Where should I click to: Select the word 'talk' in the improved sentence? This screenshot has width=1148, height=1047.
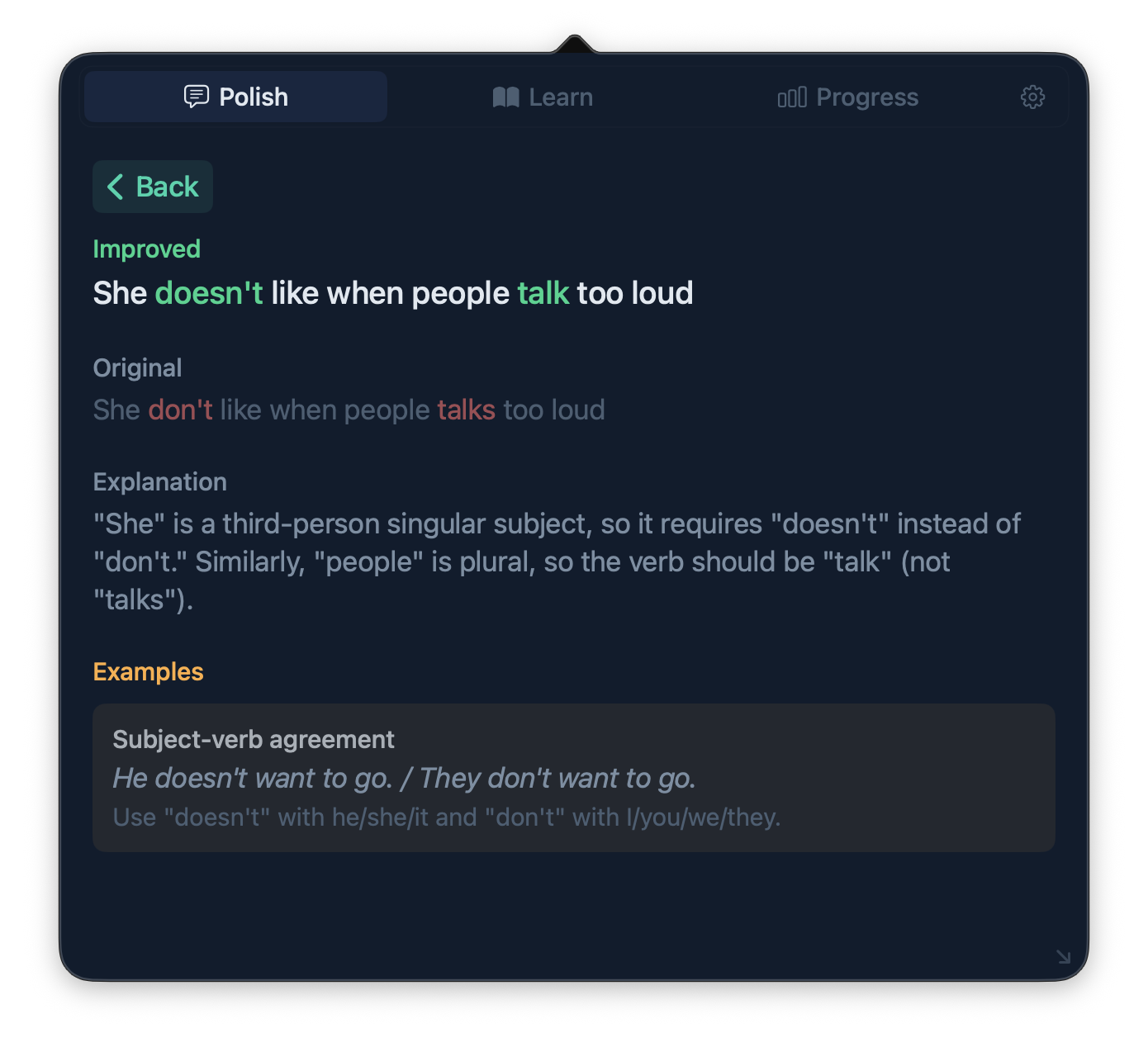[x=543, y=293]
